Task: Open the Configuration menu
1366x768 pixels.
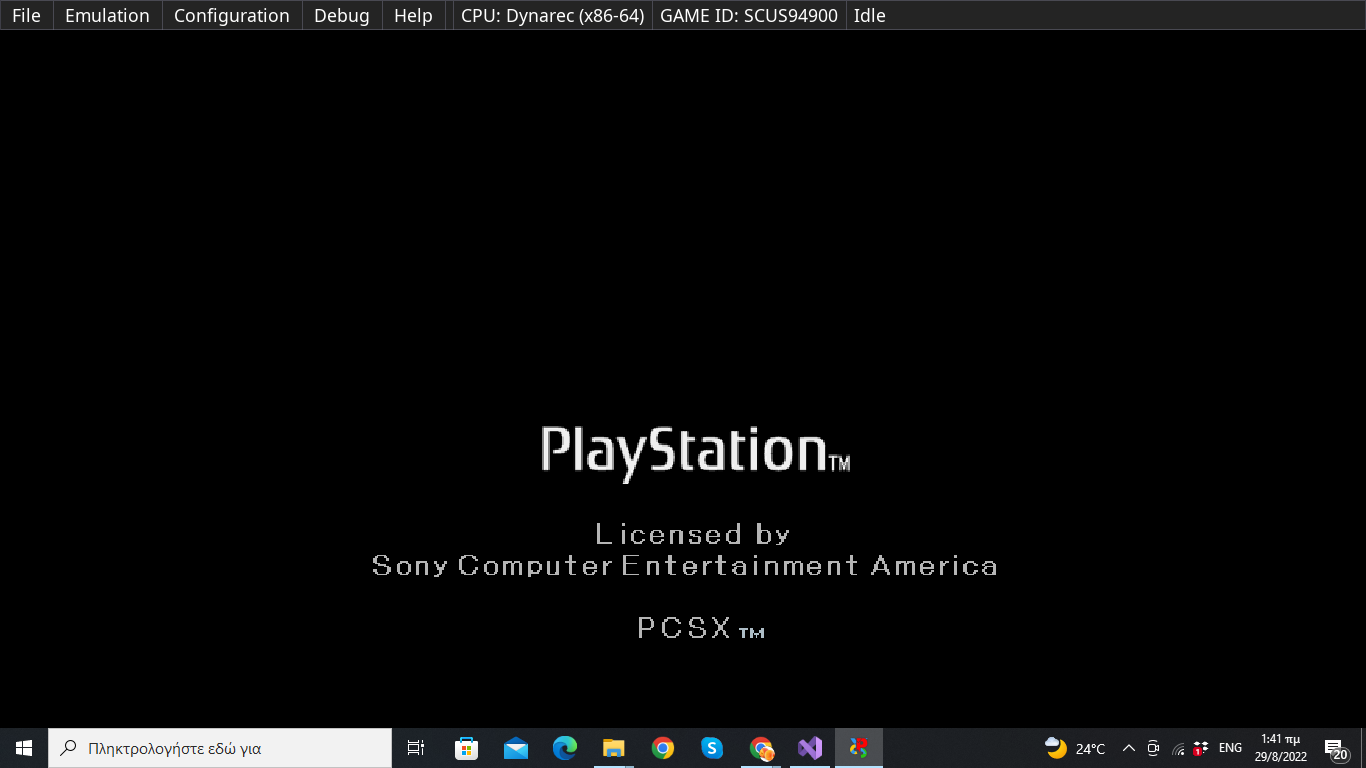Action: point(232,16)
